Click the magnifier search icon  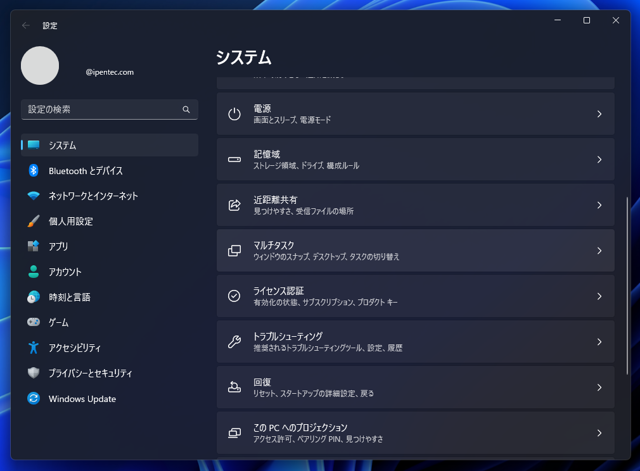coord(186,109)
